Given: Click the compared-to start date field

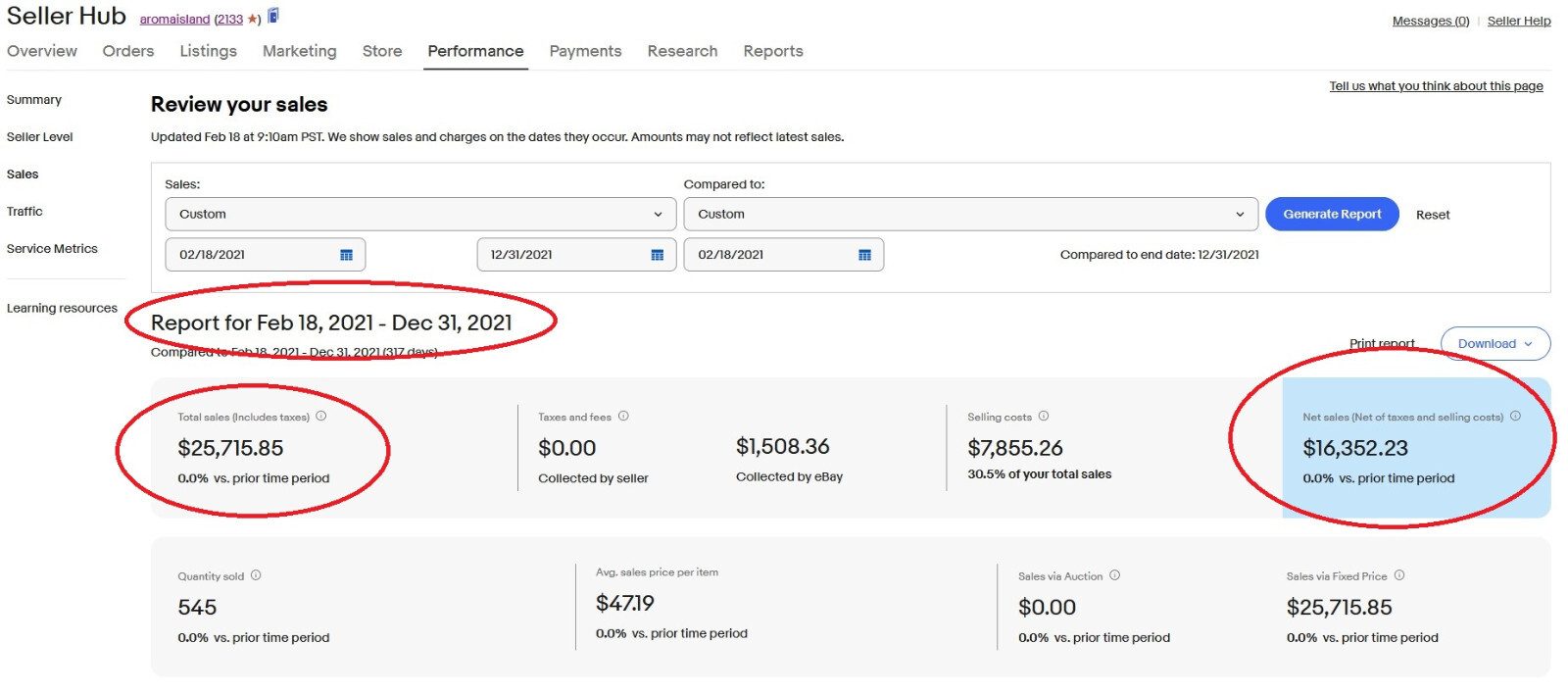Looking at the screenshot, I should coord(784,255).
